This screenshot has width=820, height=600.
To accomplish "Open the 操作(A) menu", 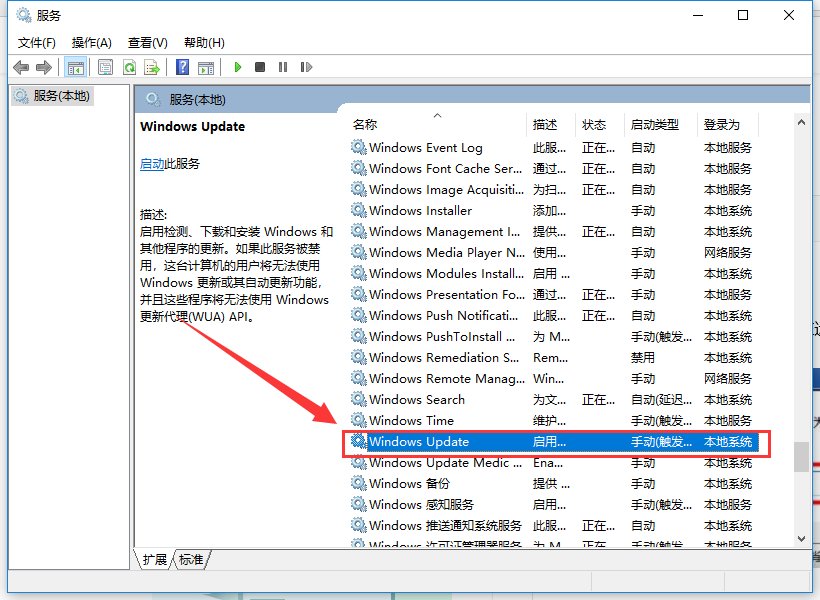I will [91, 42].
